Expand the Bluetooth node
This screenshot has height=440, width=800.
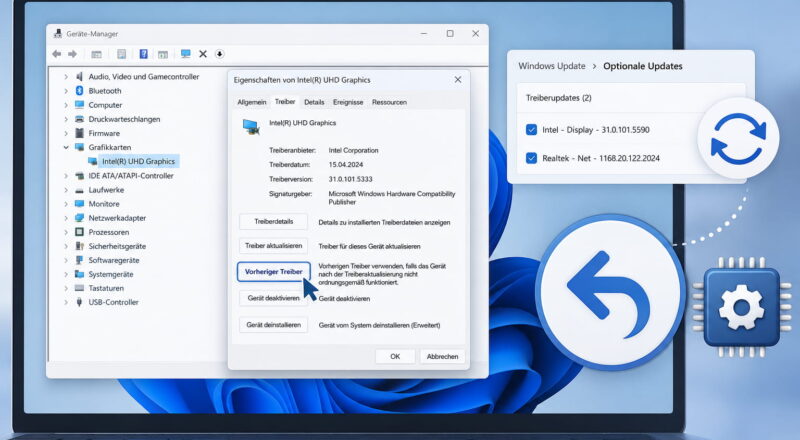(66, 91)
